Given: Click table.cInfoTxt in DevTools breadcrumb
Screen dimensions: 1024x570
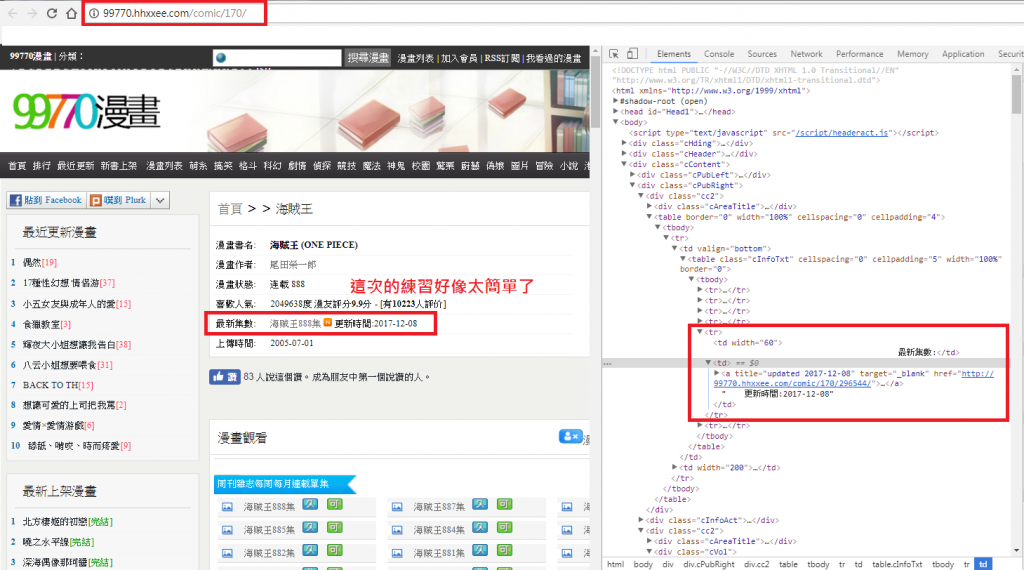Looking at the screenshot, I should 897,564.
